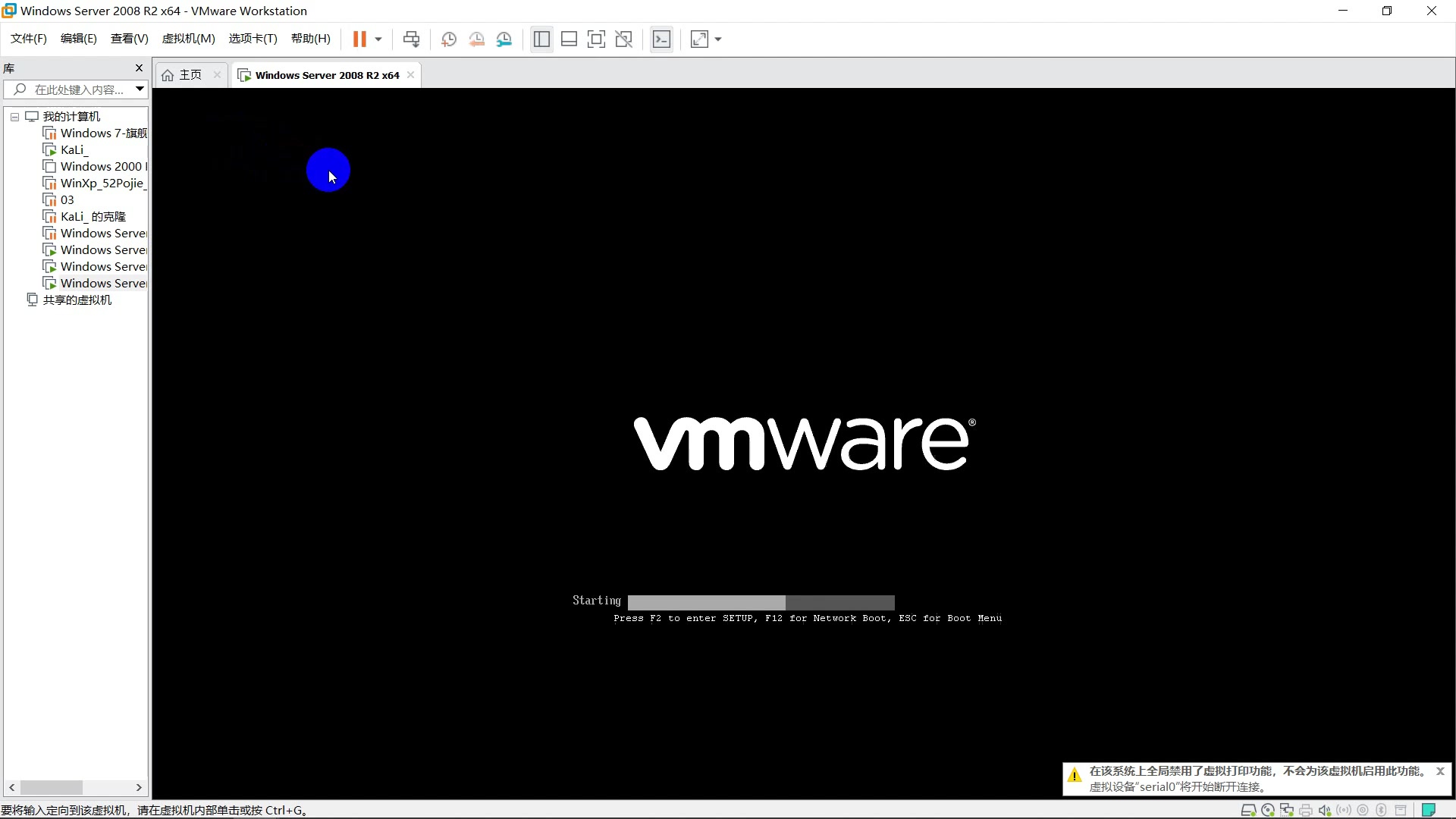Switch to Unity mode

(623, 39)
